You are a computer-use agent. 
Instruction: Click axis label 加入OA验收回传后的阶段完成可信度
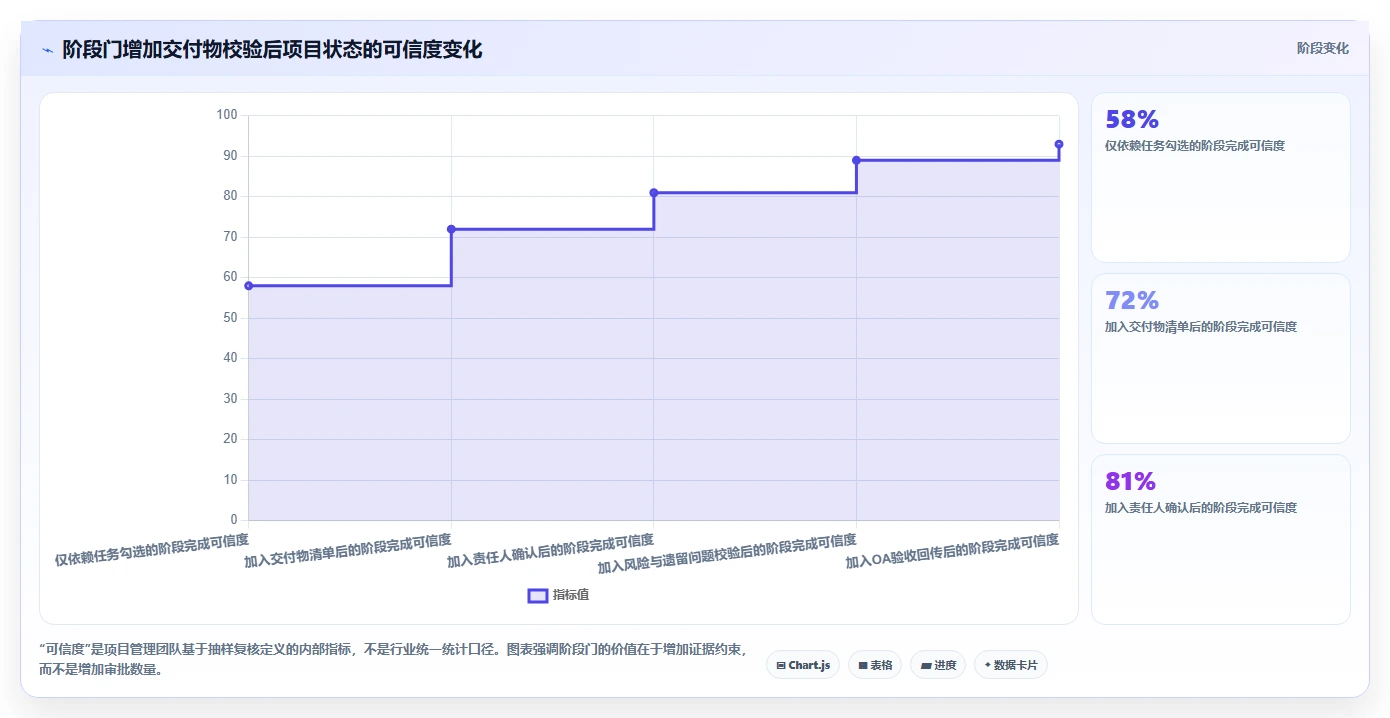952,551
